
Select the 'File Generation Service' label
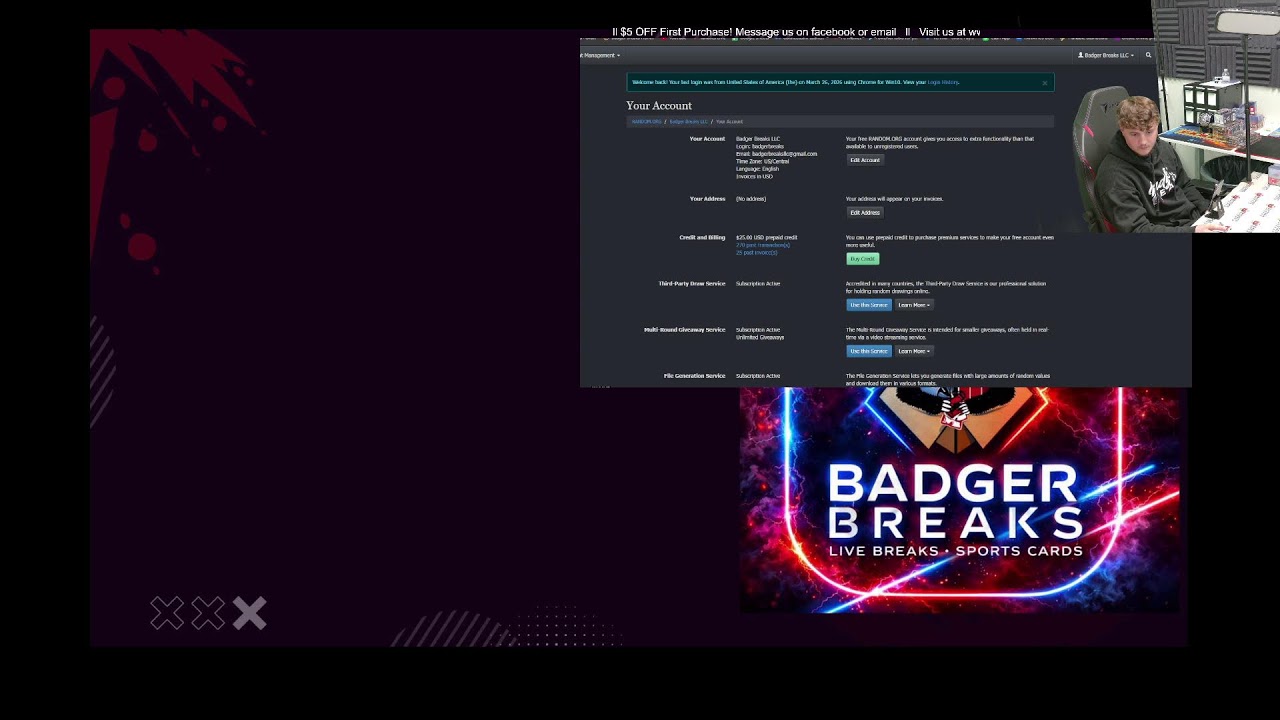694,376
